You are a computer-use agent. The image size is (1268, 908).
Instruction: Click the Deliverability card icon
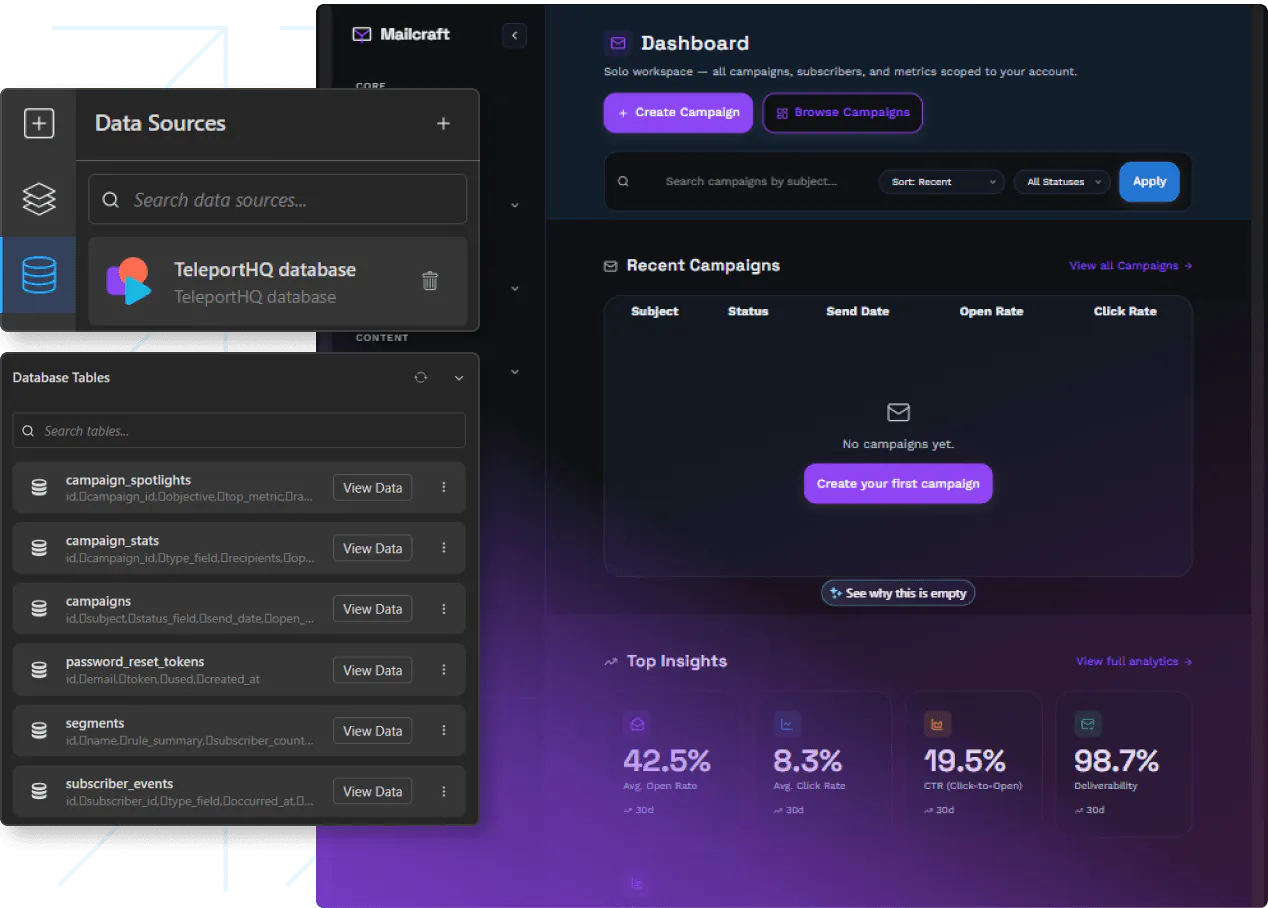coord(1088,724)
